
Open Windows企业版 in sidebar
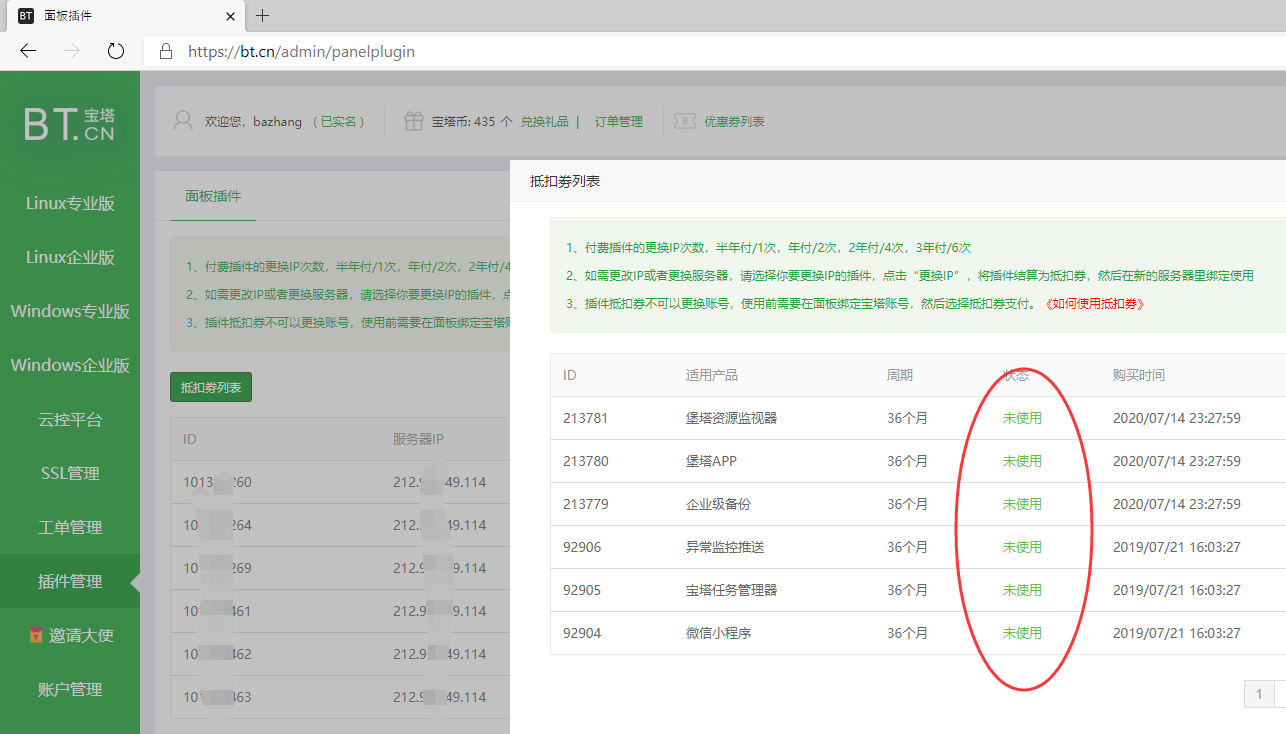[x=70, y=365]
